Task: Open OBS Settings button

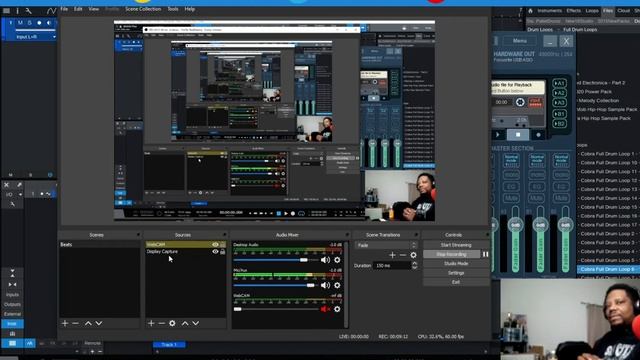Action: (x=456, y=273)
